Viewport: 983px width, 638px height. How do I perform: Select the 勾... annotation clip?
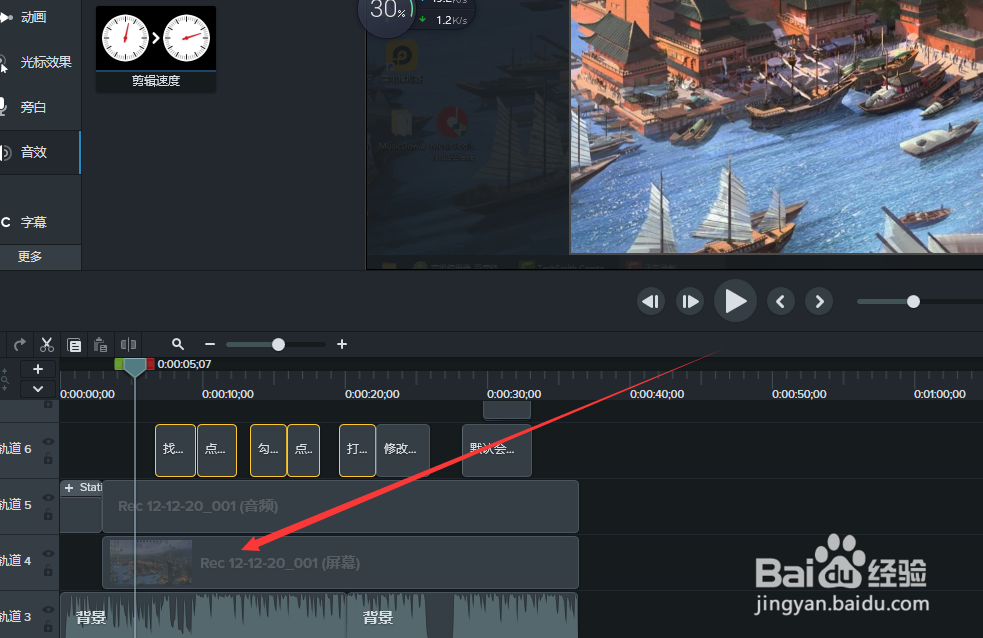[x=268, y=450]
